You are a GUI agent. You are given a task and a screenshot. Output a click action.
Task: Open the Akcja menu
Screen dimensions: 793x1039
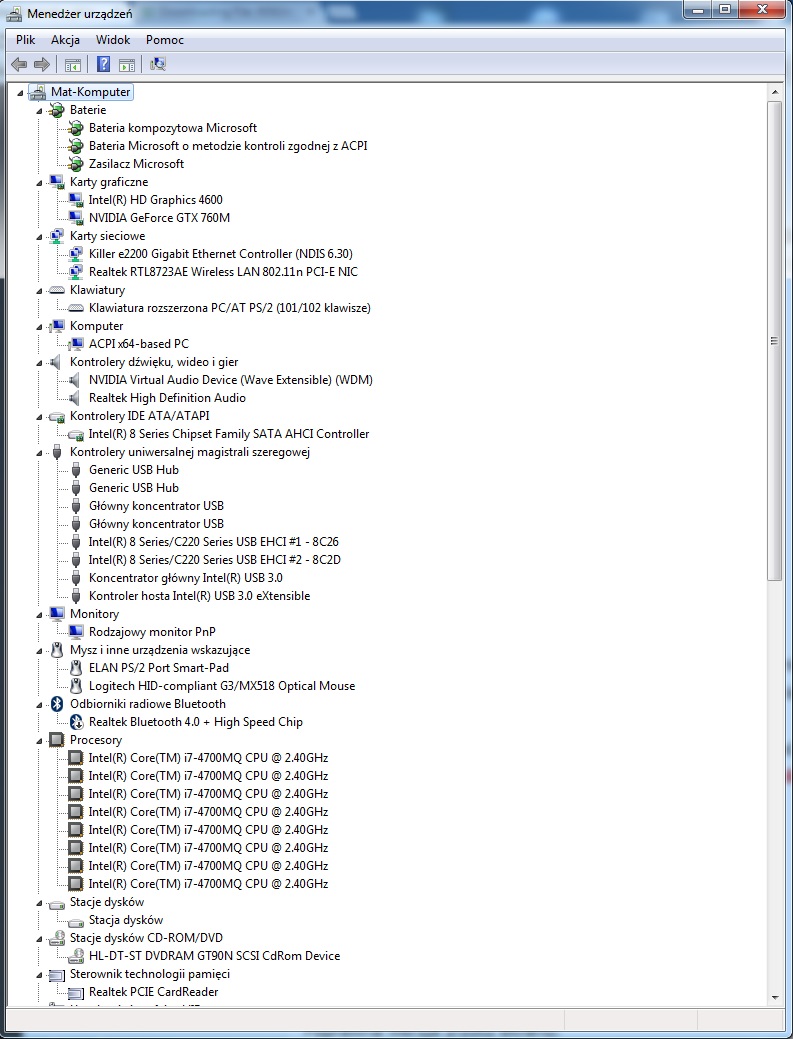66,40
